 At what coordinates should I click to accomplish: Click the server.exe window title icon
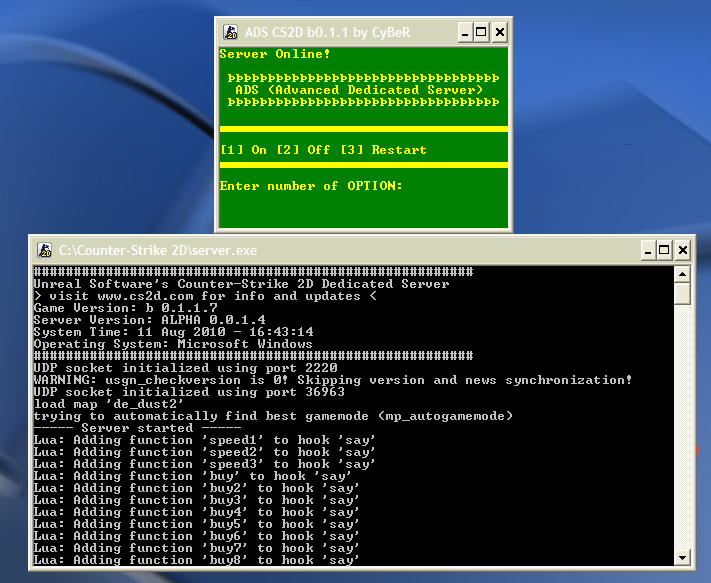[x=44, y=250]
